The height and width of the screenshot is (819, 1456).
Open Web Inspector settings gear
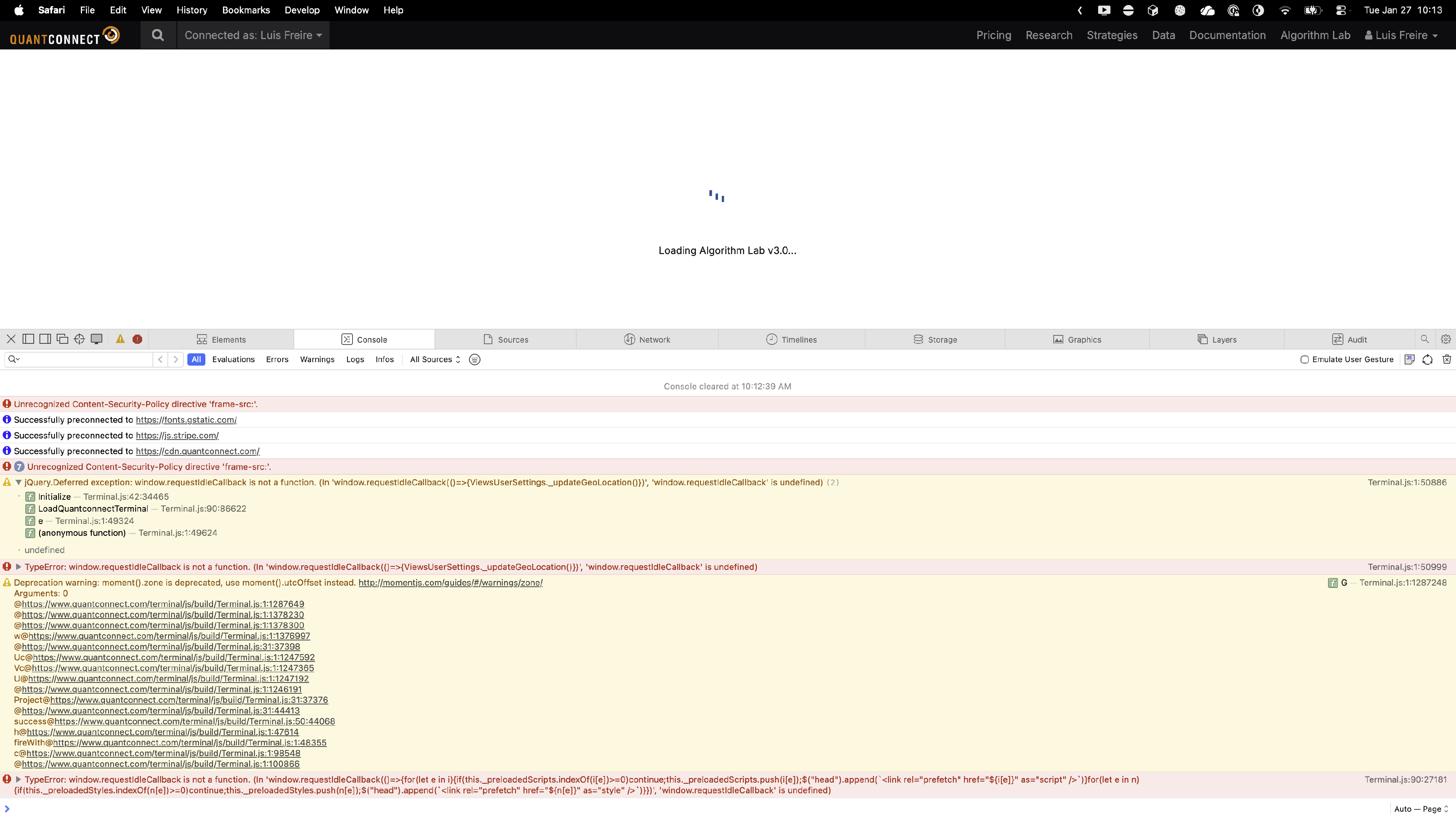tap(1445, 339)
